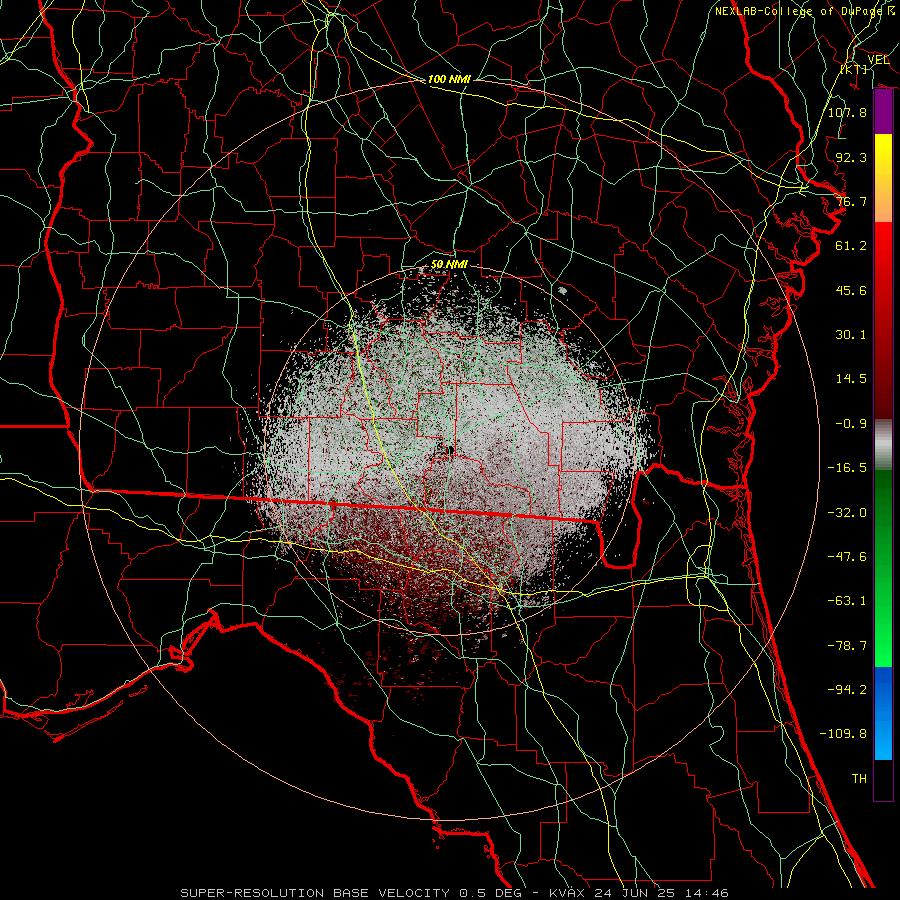Click the gray near-zero segment of scale

[883, 445]
